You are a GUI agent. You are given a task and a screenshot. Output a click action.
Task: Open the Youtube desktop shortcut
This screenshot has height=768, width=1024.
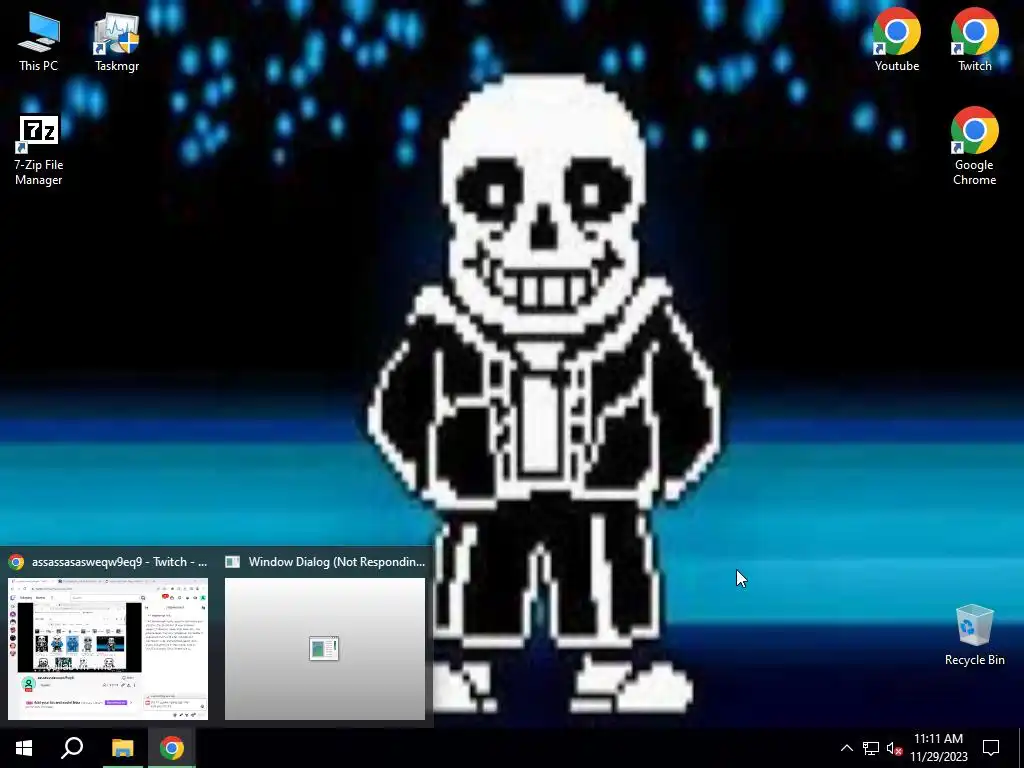(897, 40)
